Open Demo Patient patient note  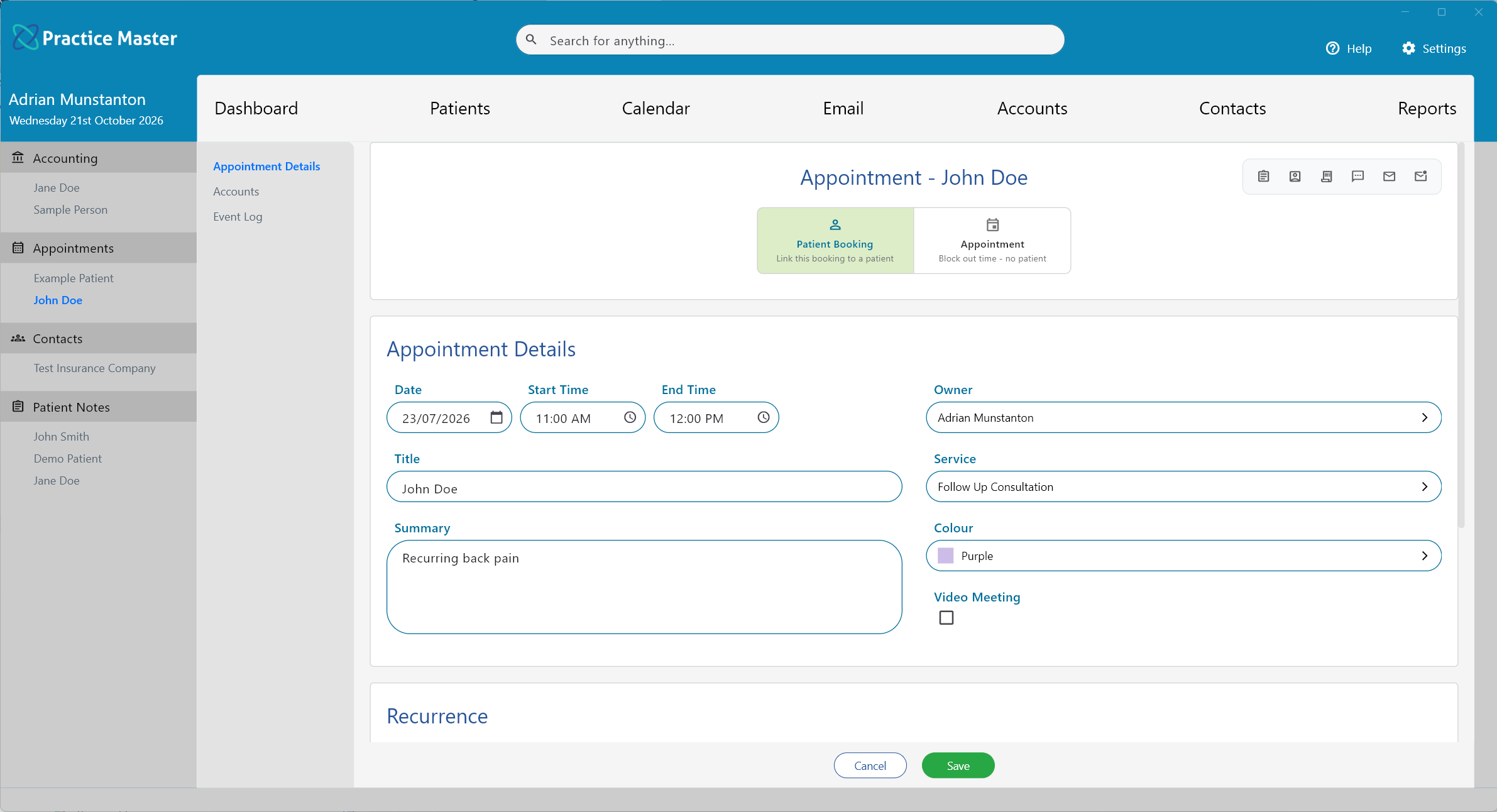click(67, 458)
